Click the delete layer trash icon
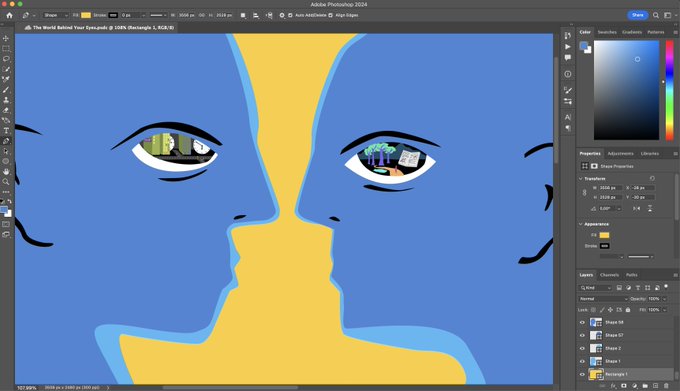 tap(666, 385)
